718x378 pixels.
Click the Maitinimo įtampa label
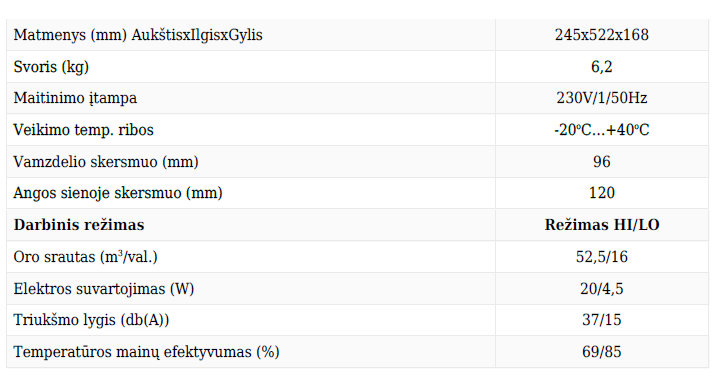point(75,98)
